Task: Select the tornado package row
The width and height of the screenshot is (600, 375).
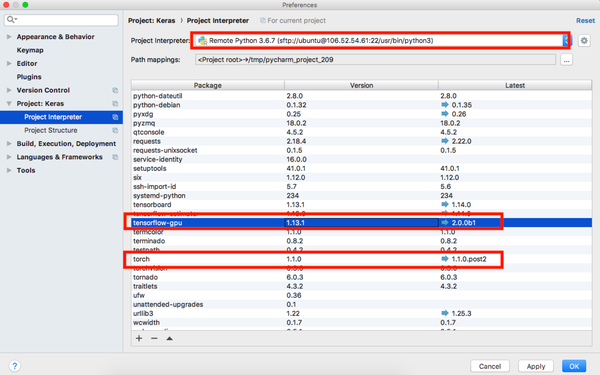Action: pos(362,277)
